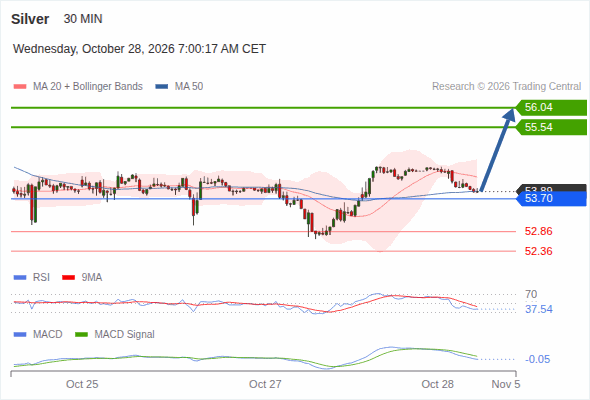Click the MACD value -0.05
Viewport: 590px width, 400px height.
pyautogui.click(x=537, y=359)
